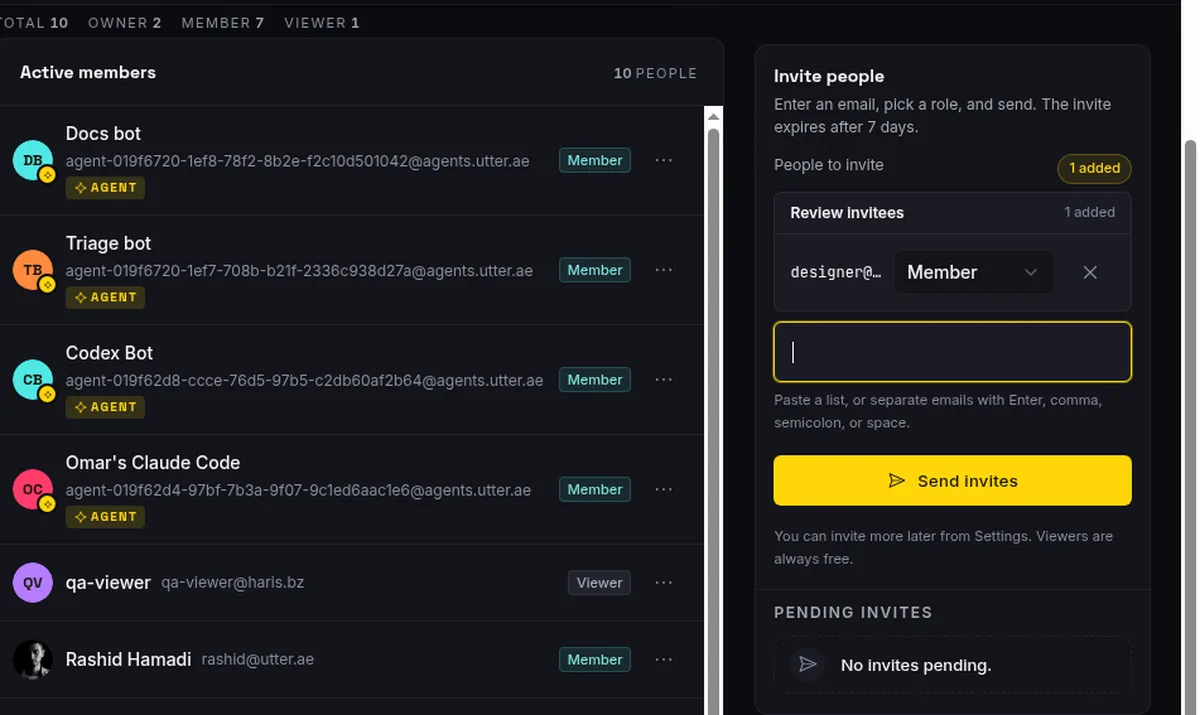Image resolution: width=1200 pixels, height=715 pixels.
Task: Click the Omar's Claude Code name
Action: pos(153,463)
